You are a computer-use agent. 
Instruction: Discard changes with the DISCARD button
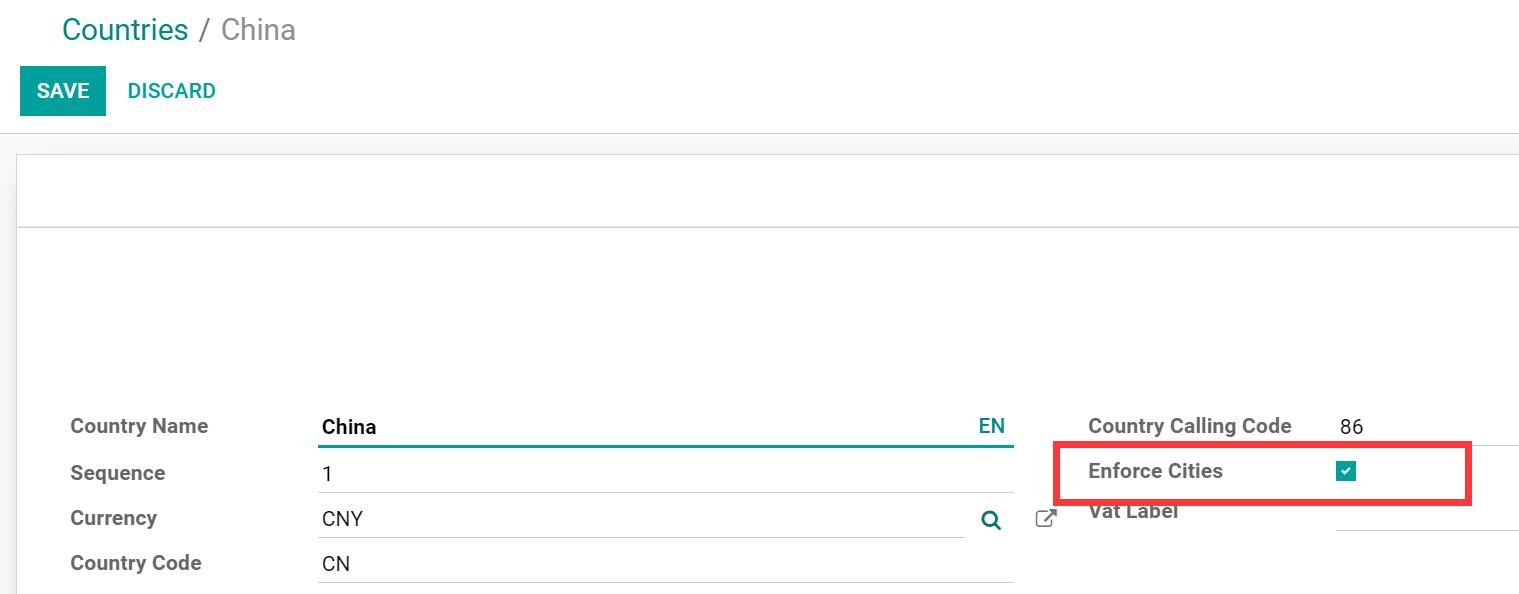click(171, 91)
